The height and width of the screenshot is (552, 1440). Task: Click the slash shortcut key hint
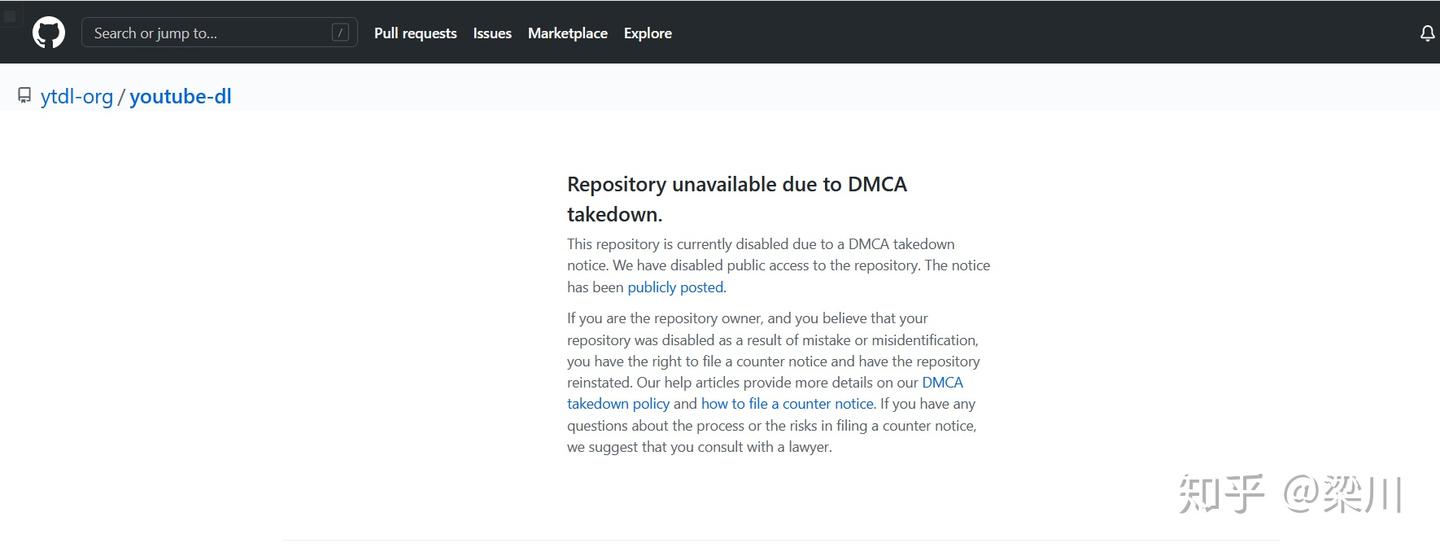pos(341,33)
